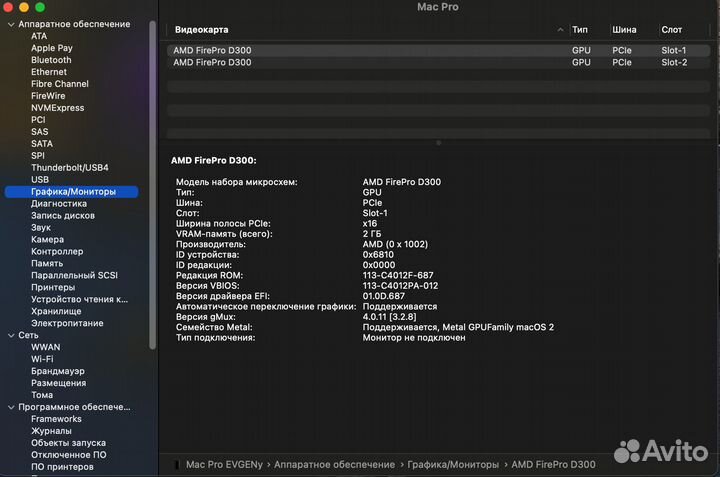
Task: Select Графика/Мониторы in the sidebar
Action: [x=72, y=191]
